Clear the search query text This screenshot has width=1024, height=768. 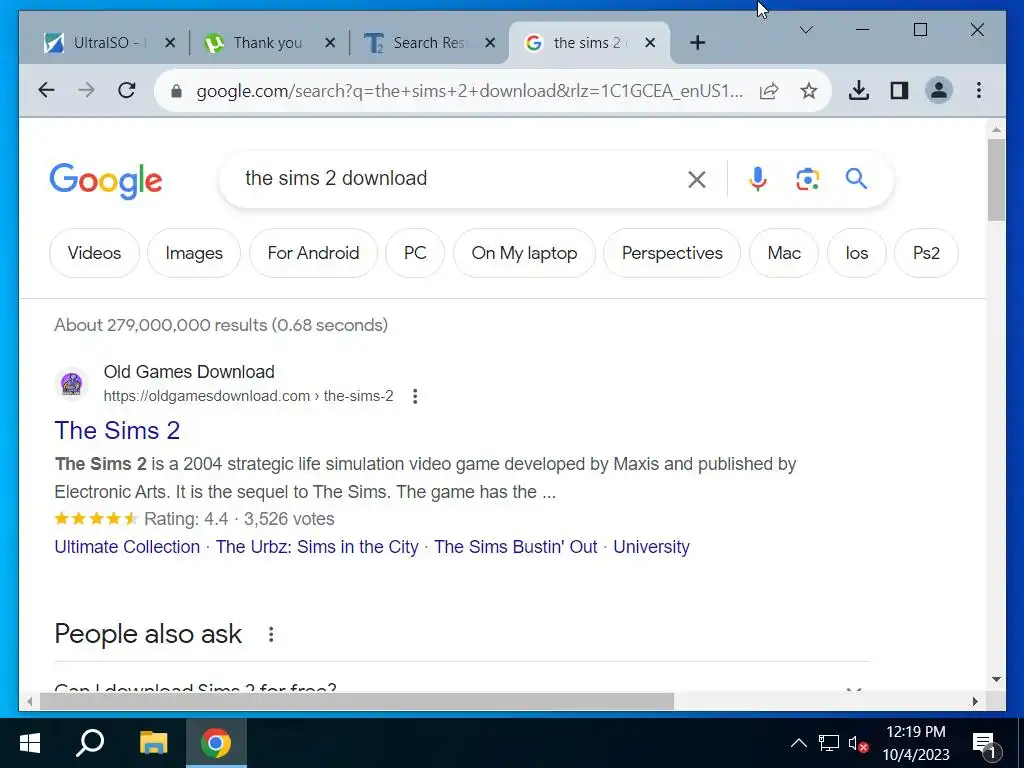click(x=697, y=179)
